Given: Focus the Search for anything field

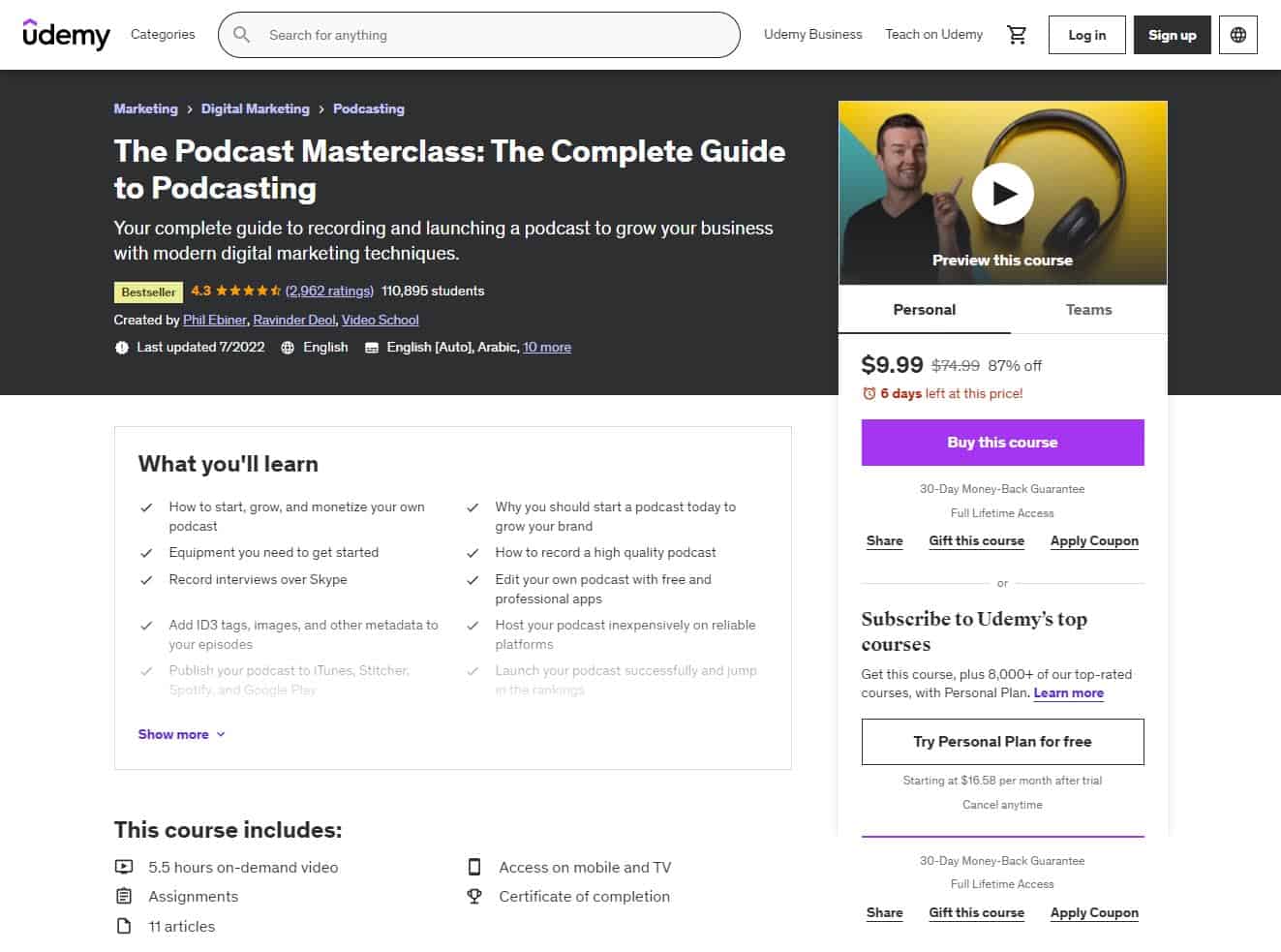Looking at the screenshot, I should point(479,35).
